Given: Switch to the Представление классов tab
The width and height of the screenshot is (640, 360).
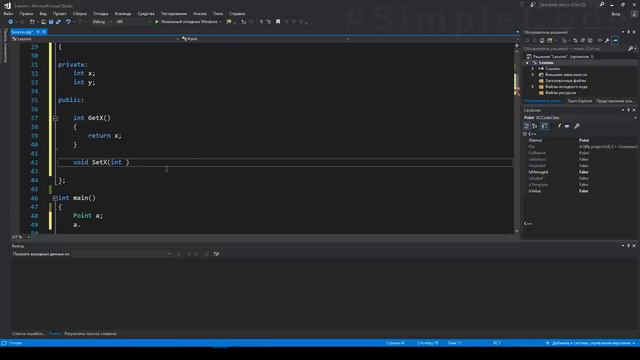Looking at the screenshot, I should [615, 101].
